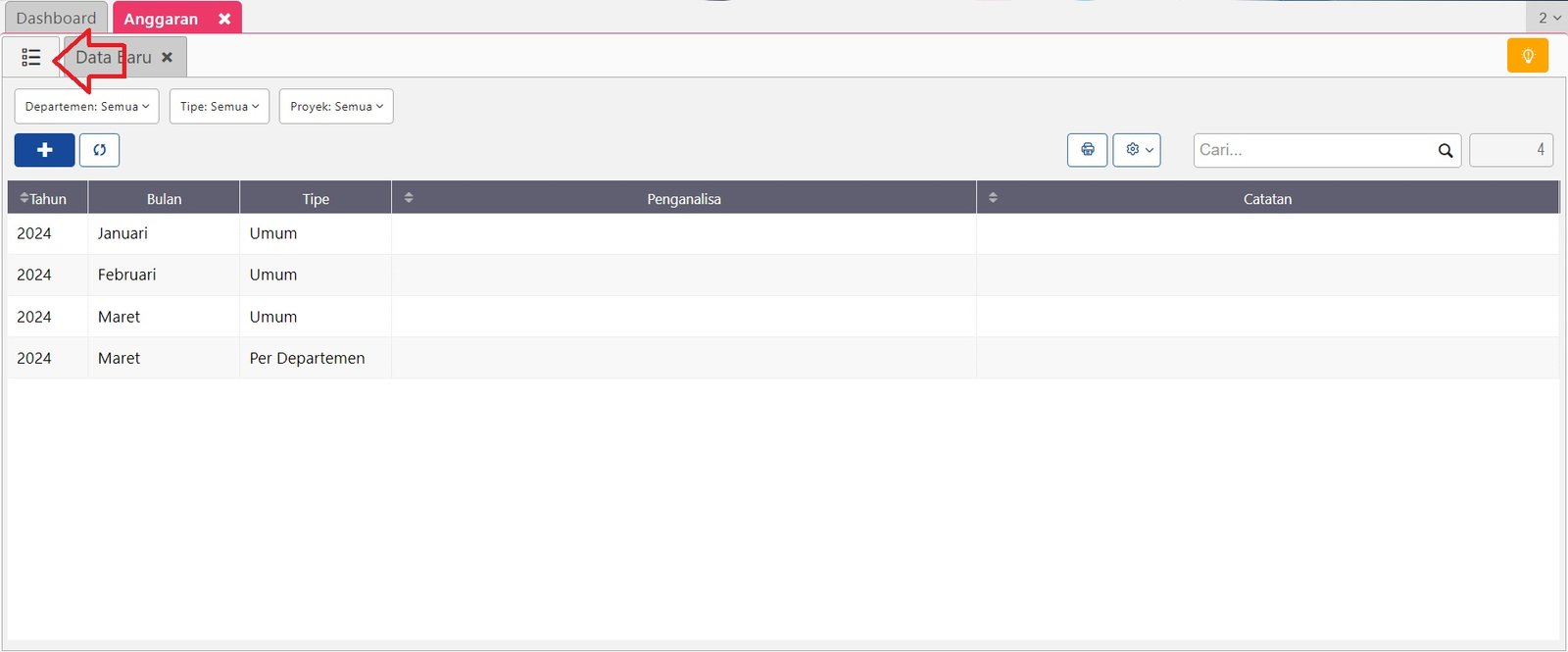Open the Tipe: Semua dropdown
This screenshot has height=652, width=1568.
(220, 107)
